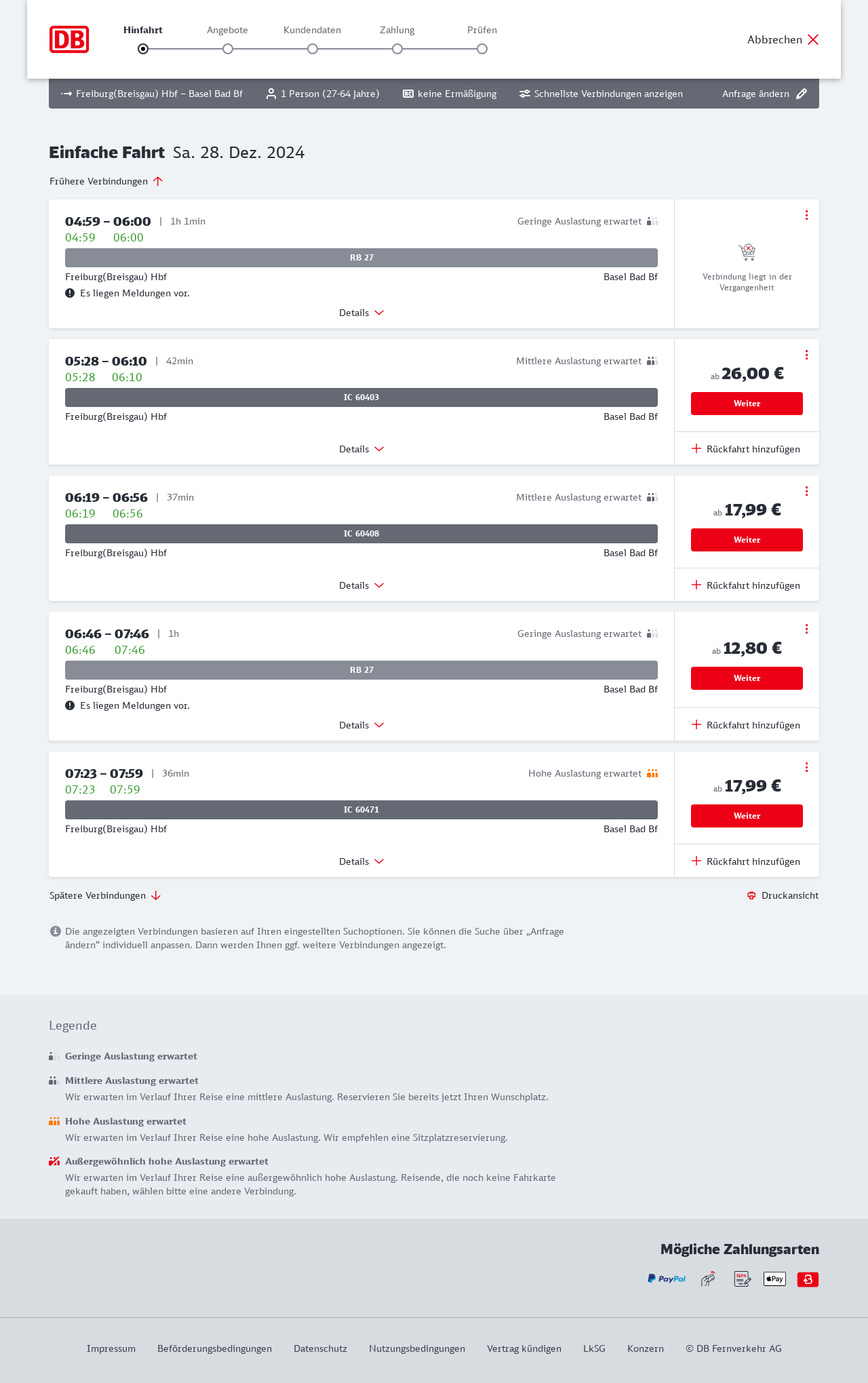This screenshot has height=1383, width=868.
Task: Select the Zahlung step circle
Action: point(397,49)
